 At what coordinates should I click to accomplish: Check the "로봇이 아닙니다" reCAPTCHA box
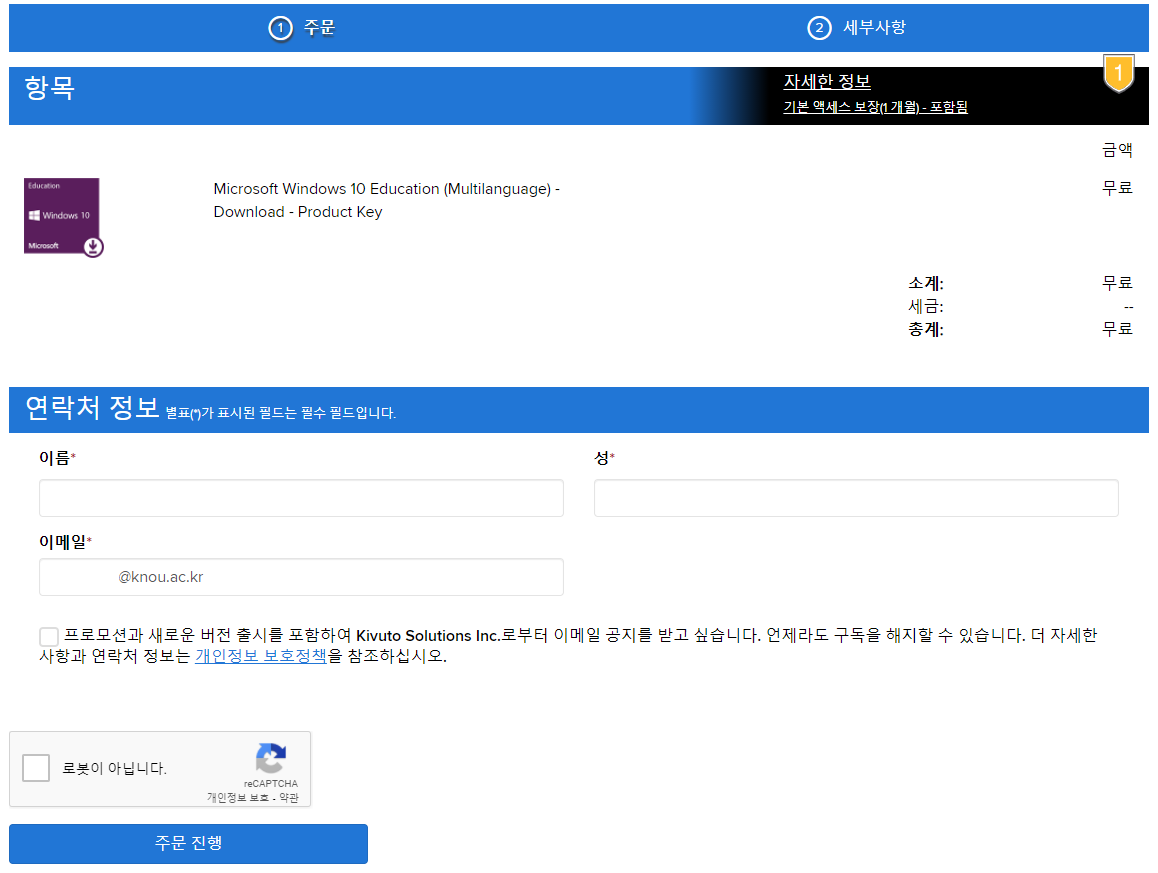[35, 768]
